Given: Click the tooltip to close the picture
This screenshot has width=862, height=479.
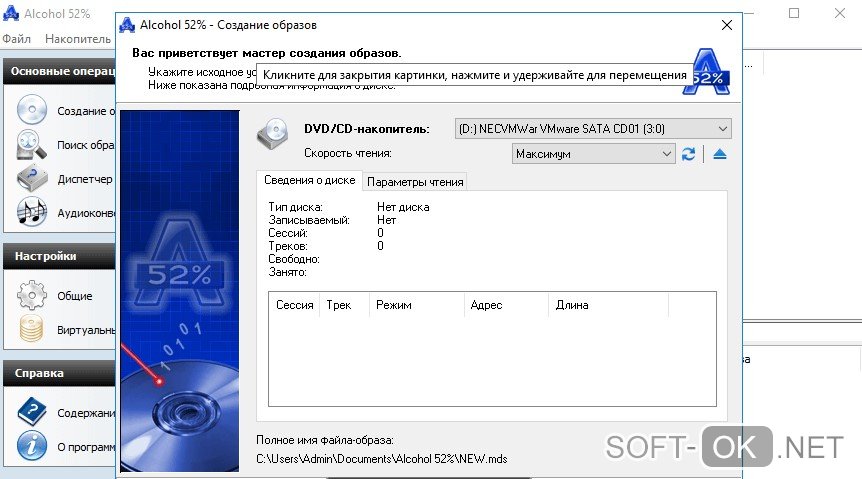Looking at the screenshot, I should coord(474,75).
